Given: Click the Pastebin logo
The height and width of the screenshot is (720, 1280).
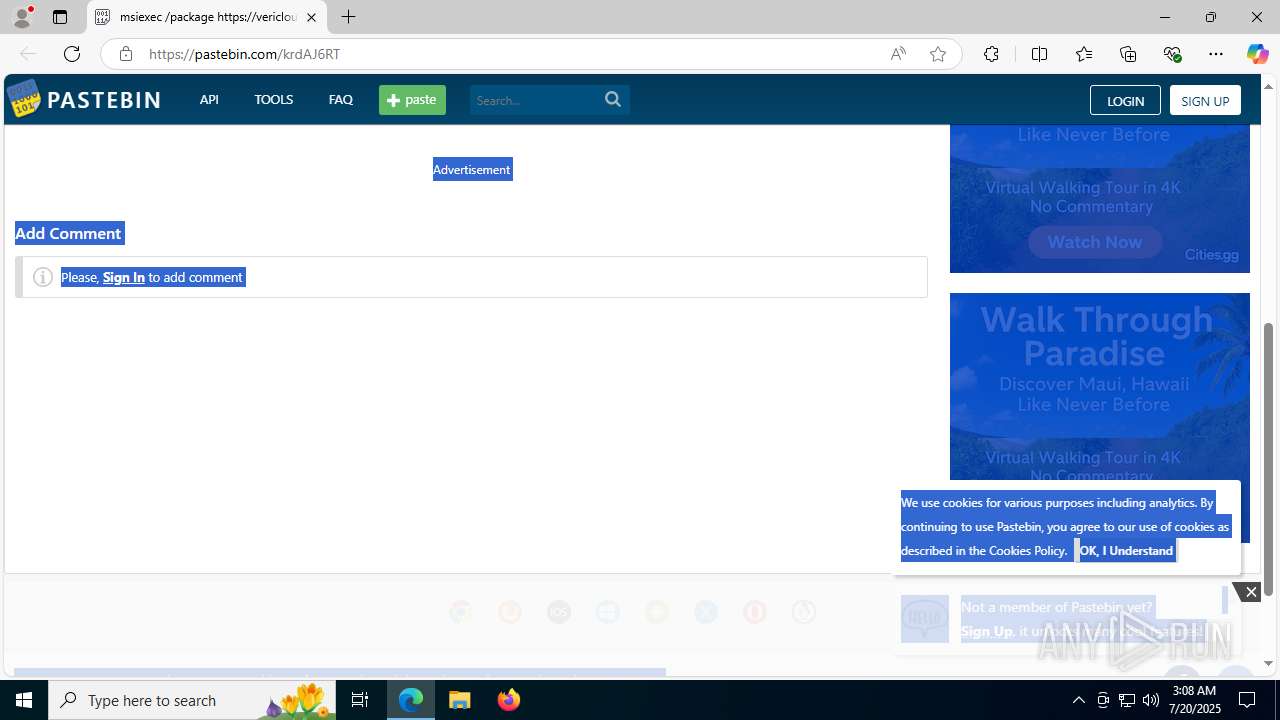Looking at the screenshot, I should 84,99.
